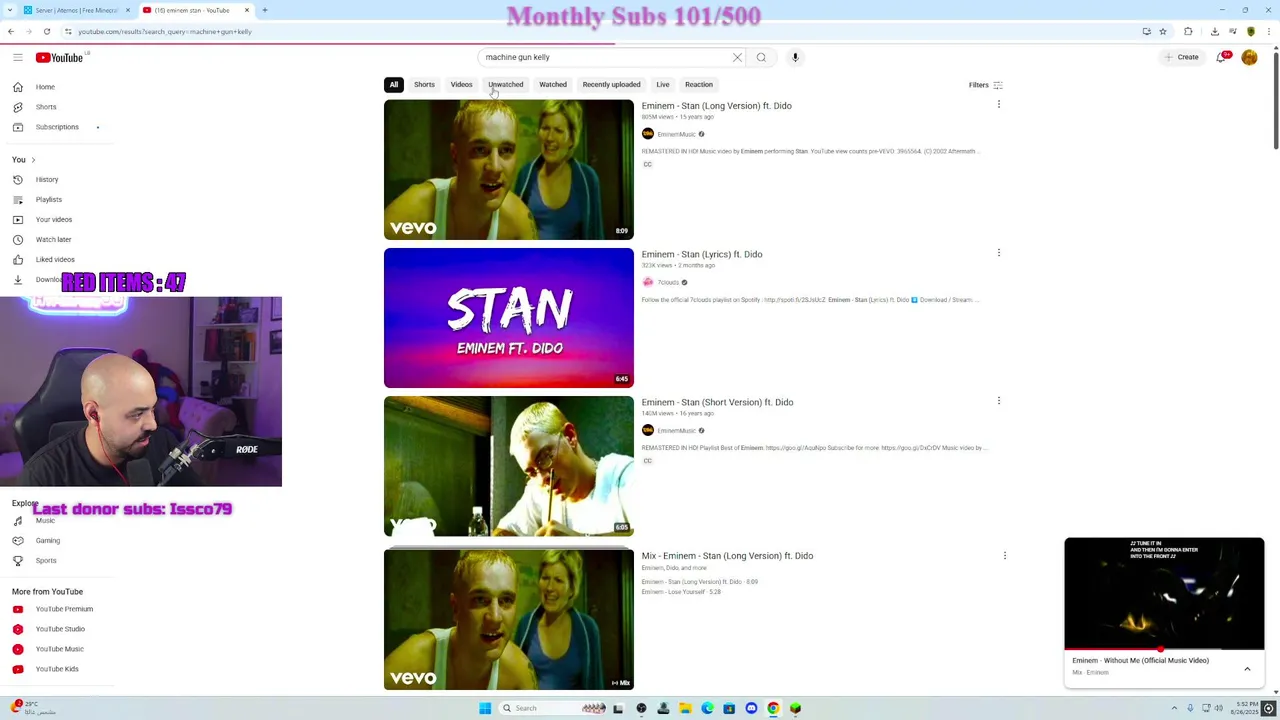Open the search Filters panel
This screenshot has height=720, width=1280.
coord(985,85)
